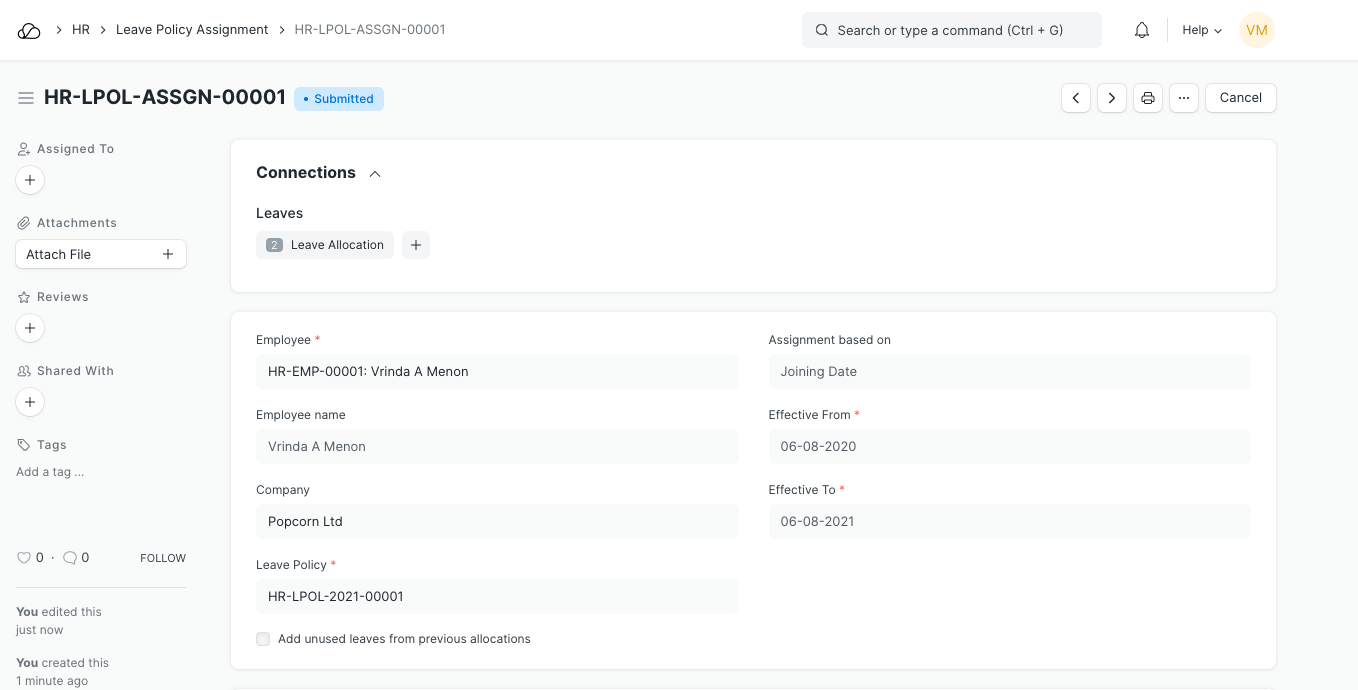Toggle sidebar with hamburger icon
The width and height of the screenshot is (1358, 690).
tap(26, 98)
